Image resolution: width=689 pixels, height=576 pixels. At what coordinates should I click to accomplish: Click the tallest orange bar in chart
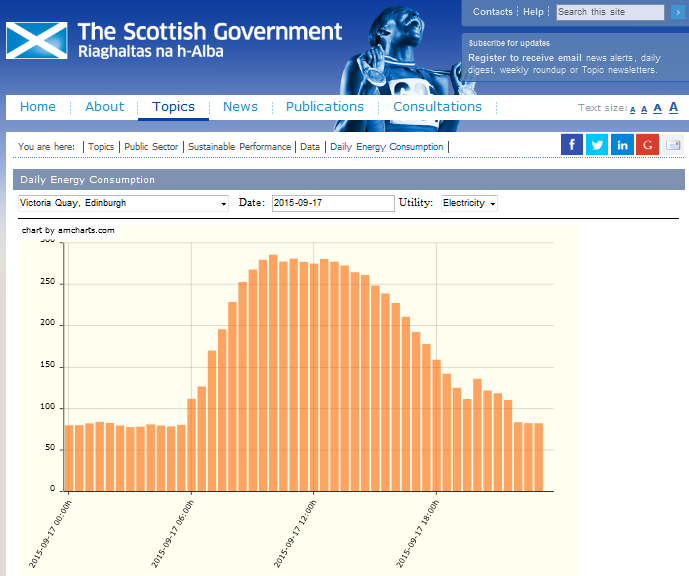click(x=273, y=372)
